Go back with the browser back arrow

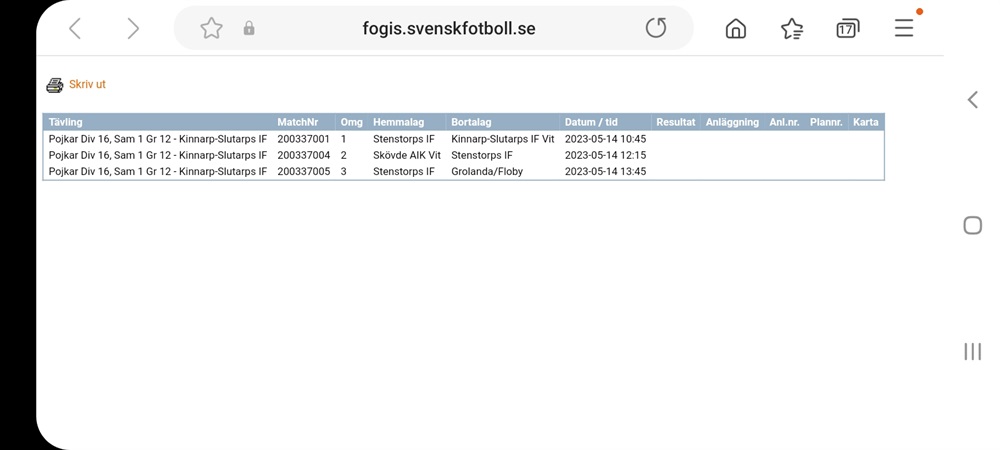[x=75, y=28]
